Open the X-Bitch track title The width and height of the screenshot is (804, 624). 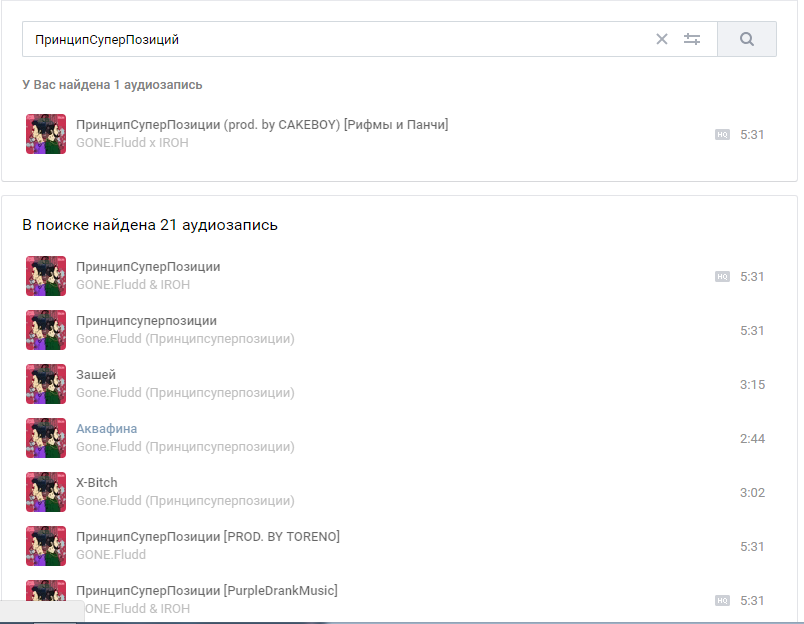click(97, 483)
